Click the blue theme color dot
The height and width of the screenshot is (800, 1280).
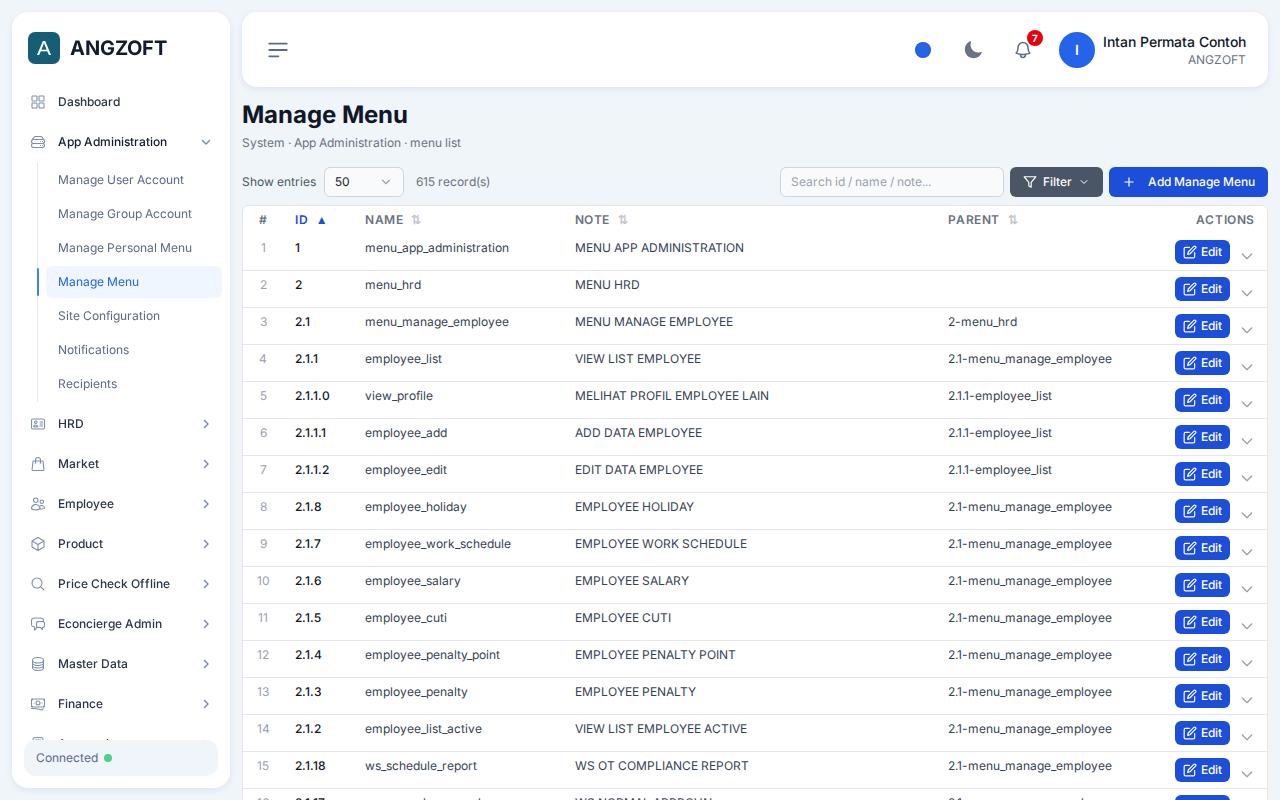tap(923, 50)
